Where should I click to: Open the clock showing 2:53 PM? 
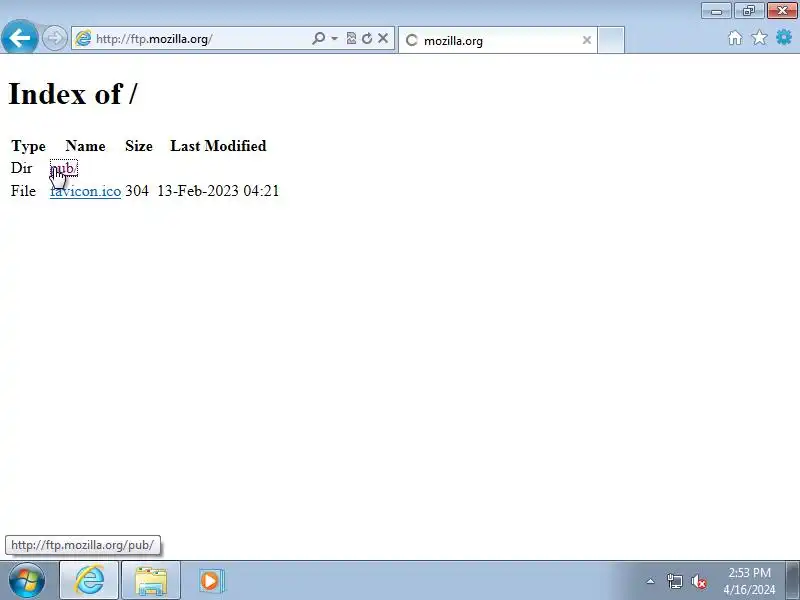click(x=749, y=581)
